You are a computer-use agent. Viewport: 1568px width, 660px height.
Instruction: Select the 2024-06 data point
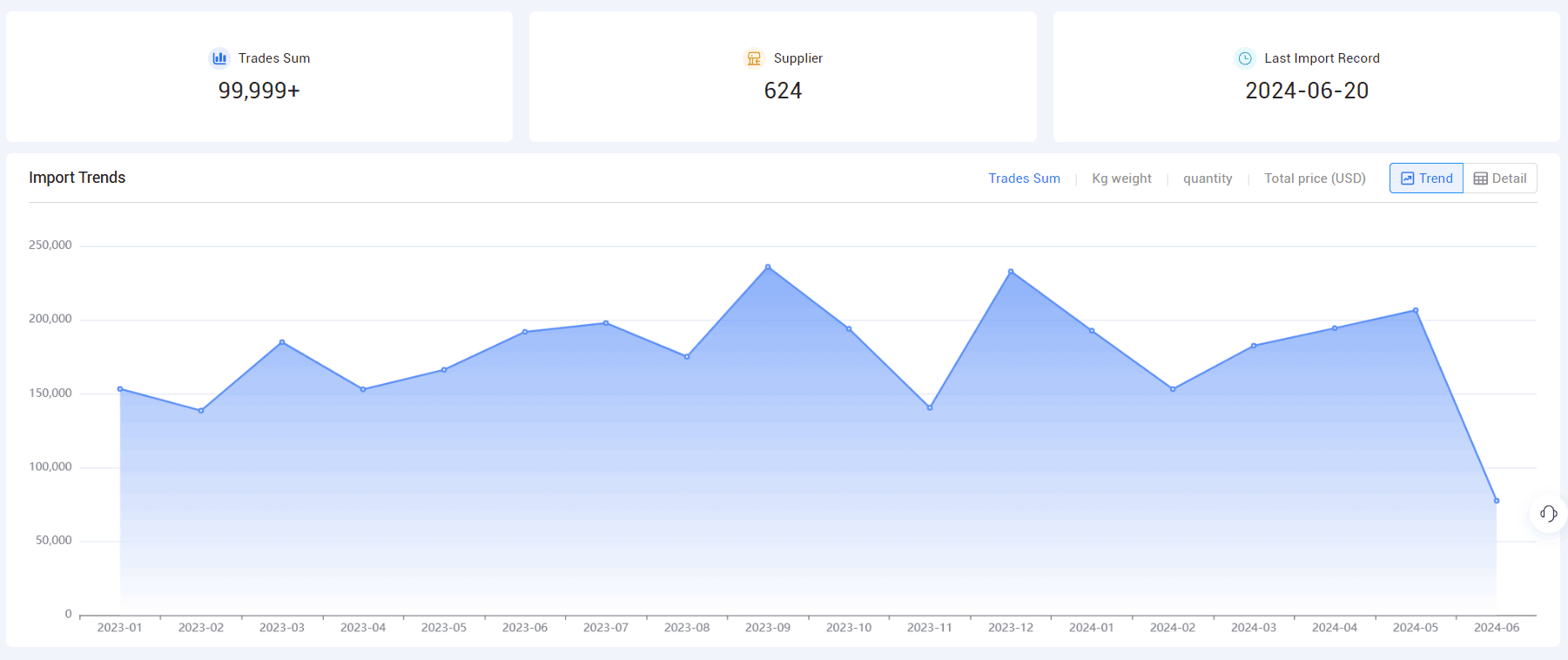(1497, 501)
